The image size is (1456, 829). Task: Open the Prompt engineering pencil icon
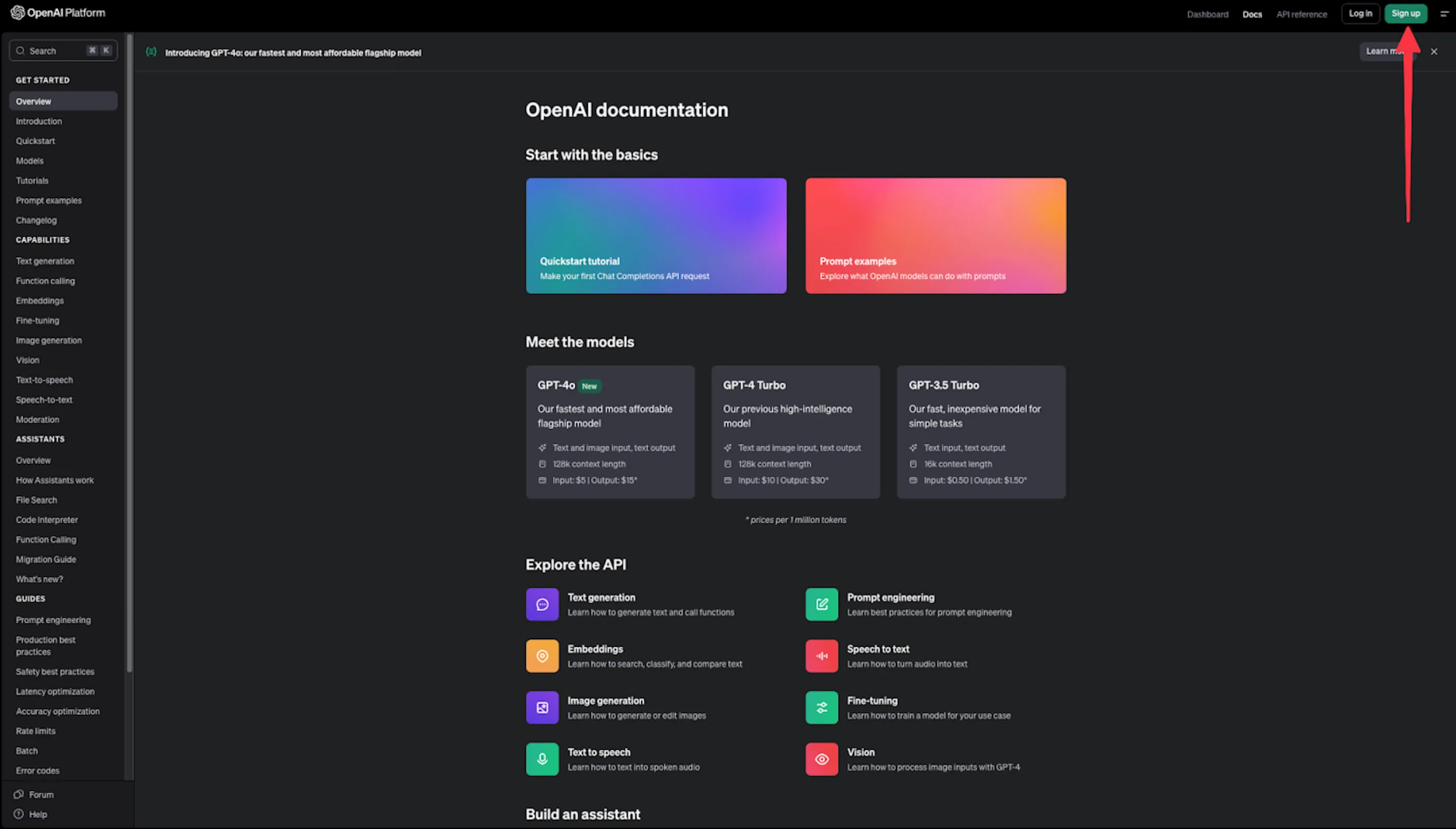coord(822,604)
